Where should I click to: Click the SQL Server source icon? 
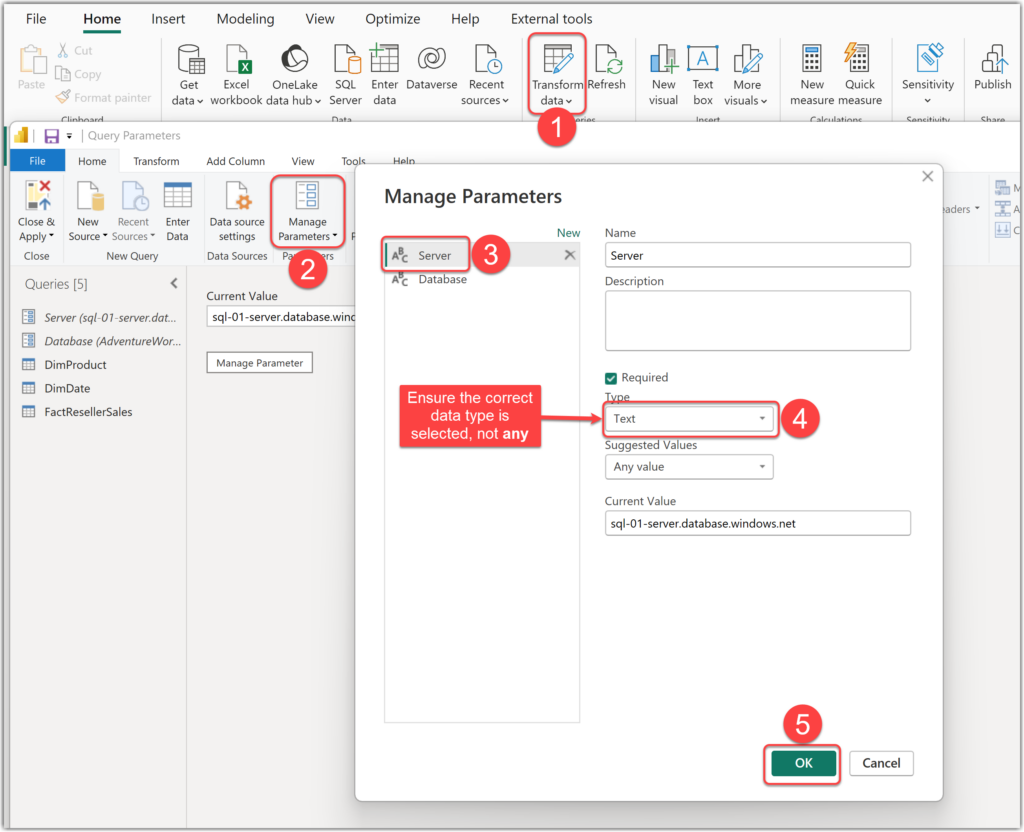(x=346, y=59)
